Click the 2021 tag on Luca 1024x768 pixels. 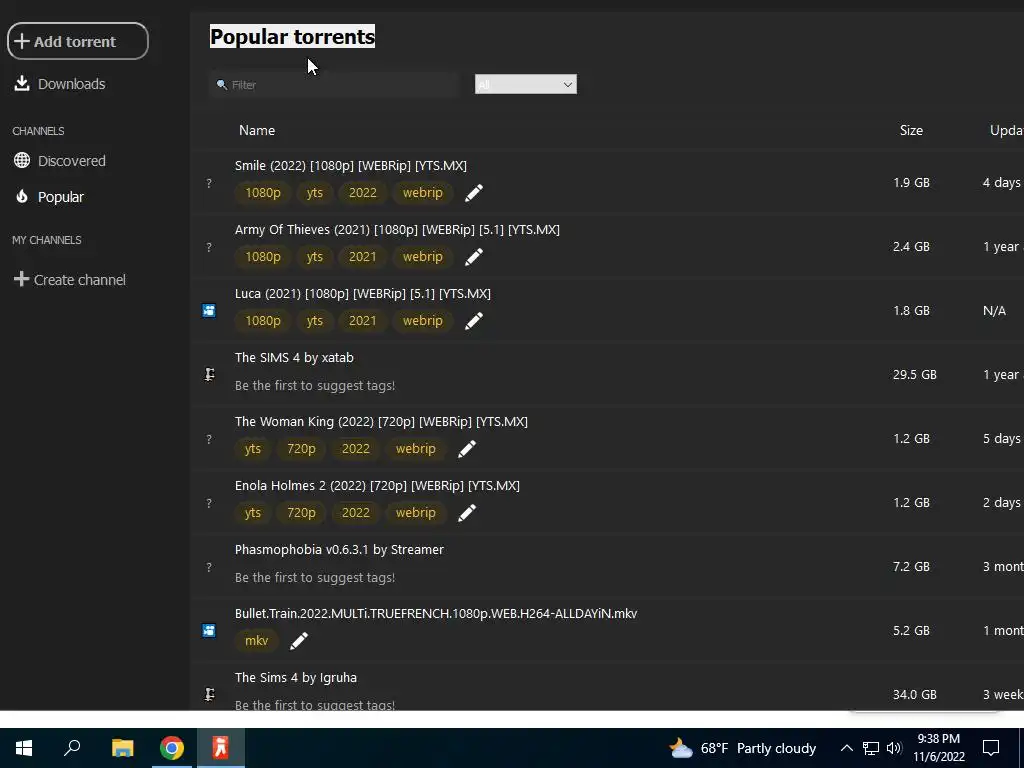(x=362, y=321)
